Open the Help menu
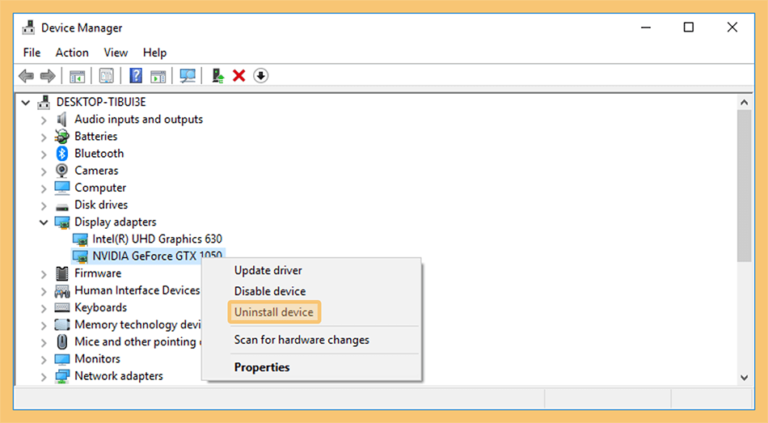768x423 pixels. (155, 52)
